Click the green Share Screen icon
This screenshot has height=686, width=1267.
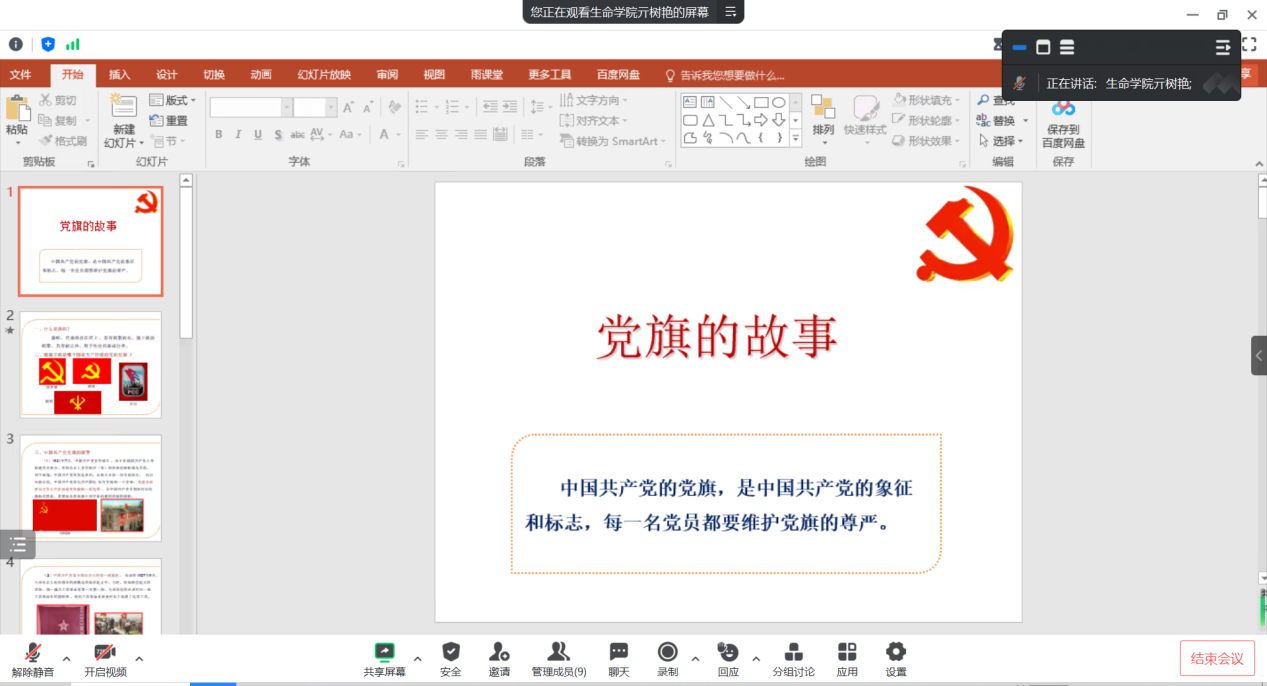(x=384, y=652)
